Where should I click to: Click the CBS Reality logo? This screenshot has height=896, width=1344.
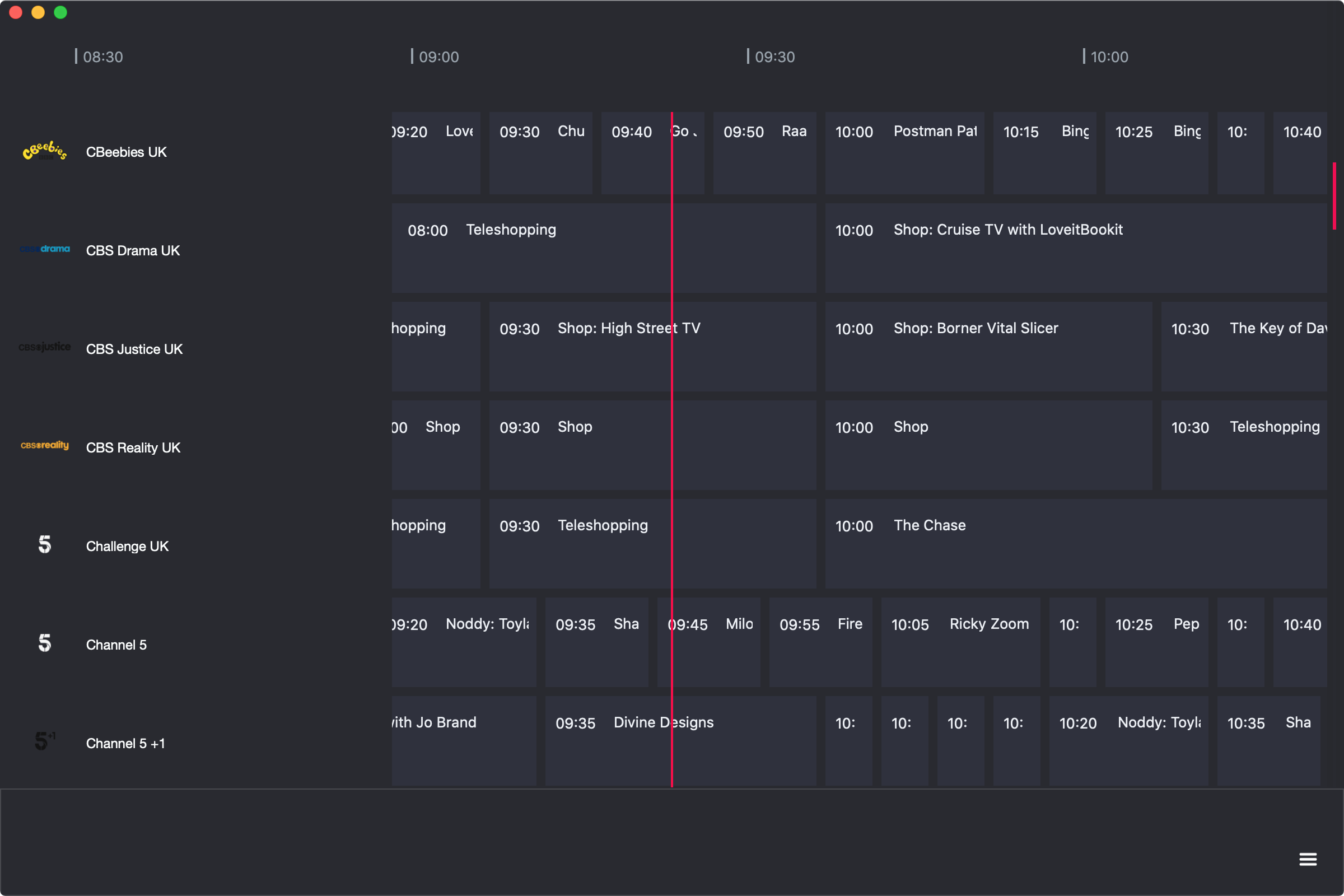point(45,446)
